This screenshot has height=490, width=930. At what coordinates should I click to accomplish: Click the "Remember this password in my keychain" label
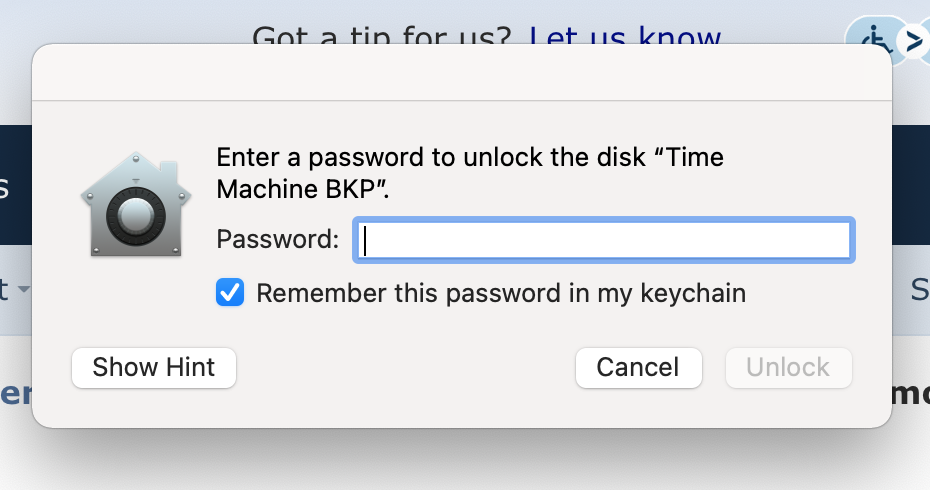tap(501, 293)
